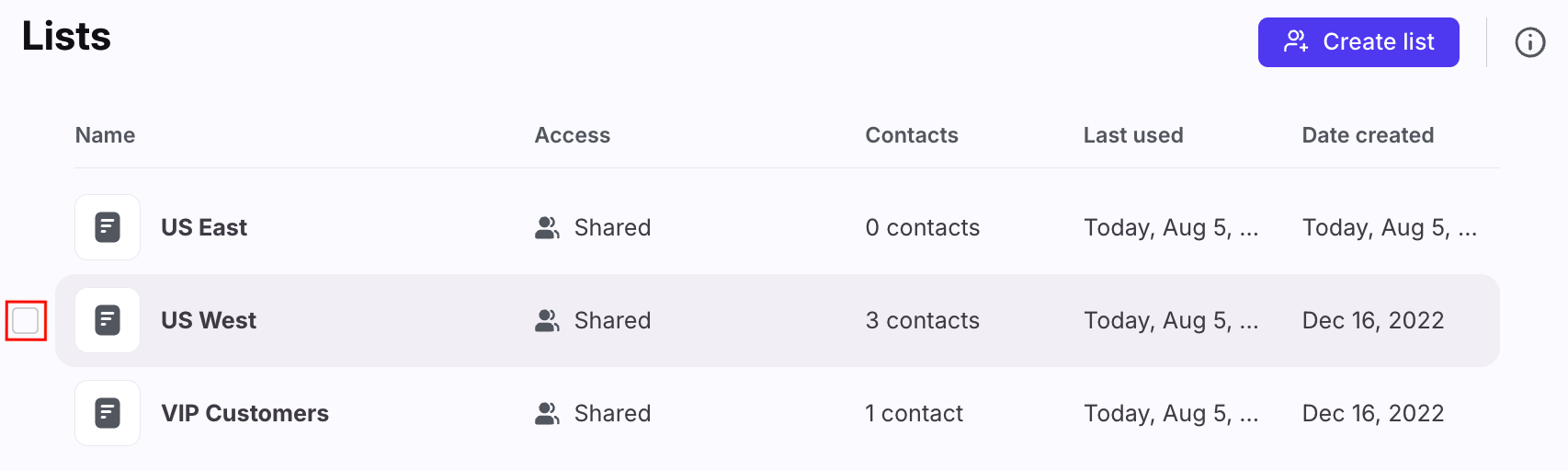The height and width of the screenshot is (471, 1568).
Task: Click the shared people icon for US East
Action: point(547,227)
